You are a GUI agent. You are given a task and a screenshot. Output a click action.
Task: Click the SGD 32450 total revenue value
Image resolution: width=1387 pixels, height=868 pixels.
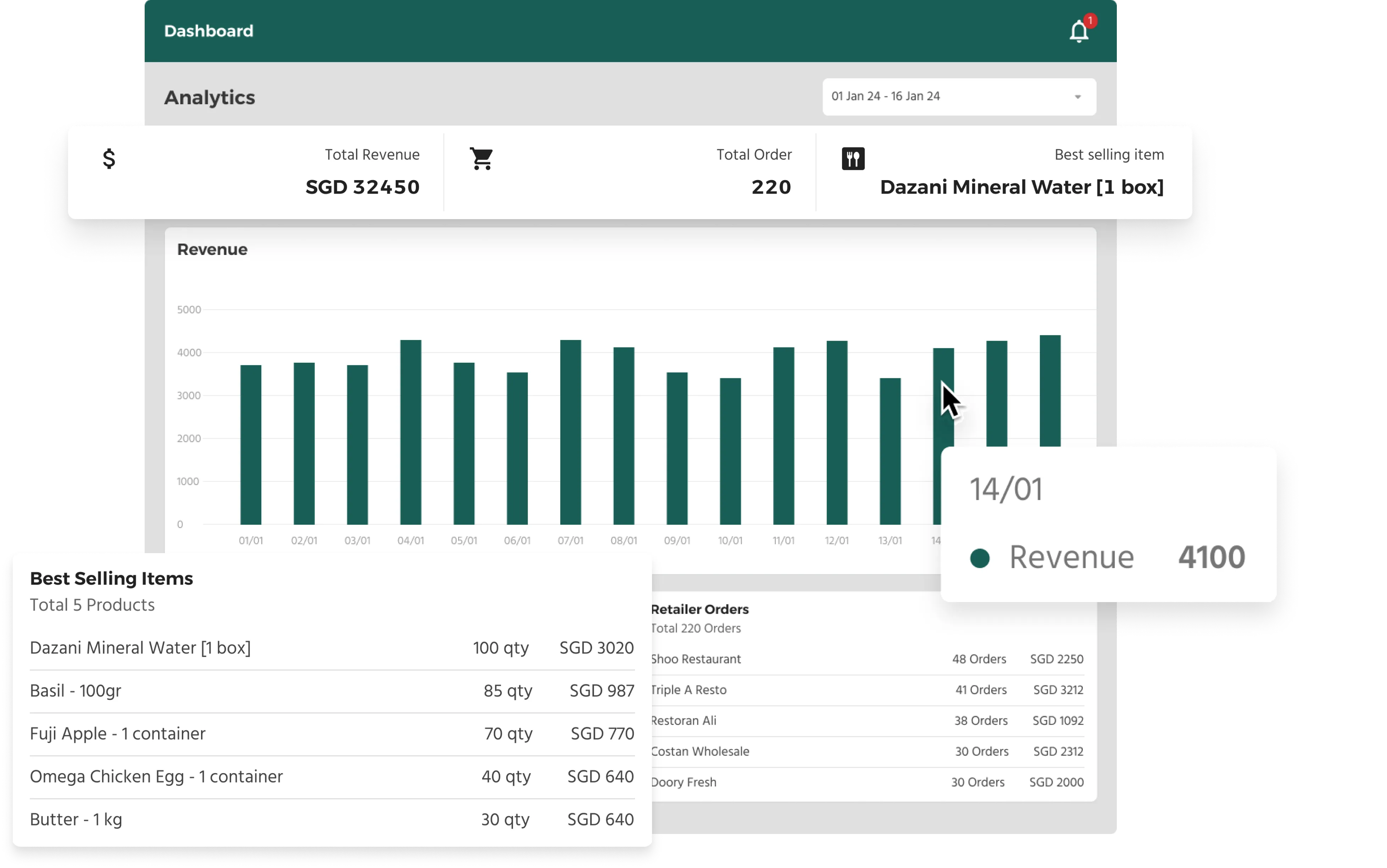(362, 187)
